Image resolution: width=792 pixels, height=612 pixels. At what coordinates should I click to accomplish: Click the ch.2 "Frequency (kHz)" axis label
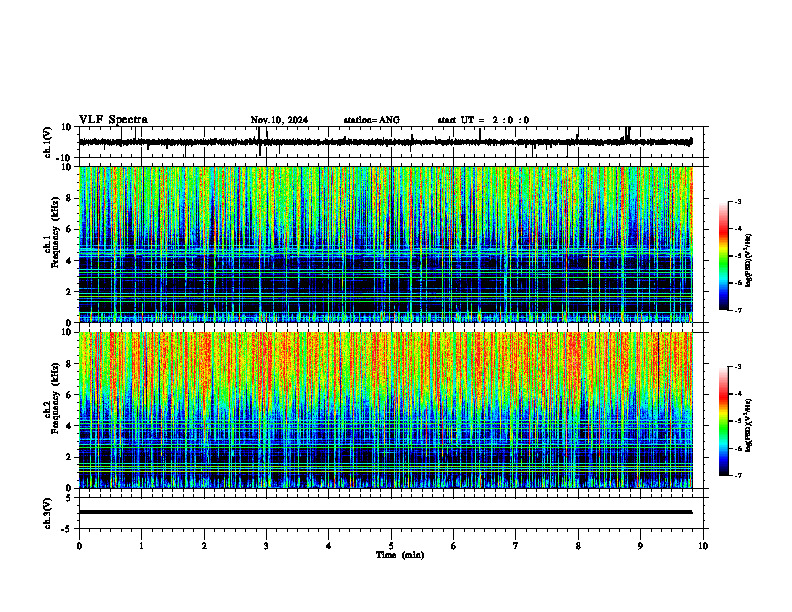pyautogui.click(x=56, y=398)
